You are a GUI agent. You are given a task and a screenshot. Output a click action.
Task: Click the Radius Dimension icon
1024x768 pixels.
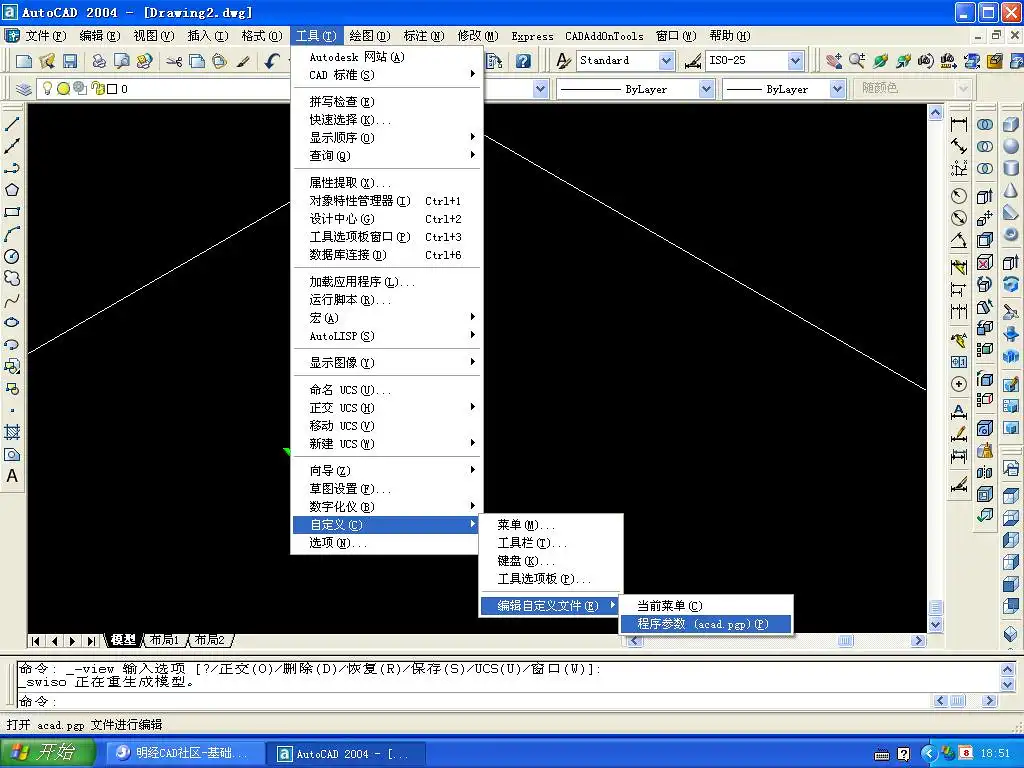click(x=959, y=196)
